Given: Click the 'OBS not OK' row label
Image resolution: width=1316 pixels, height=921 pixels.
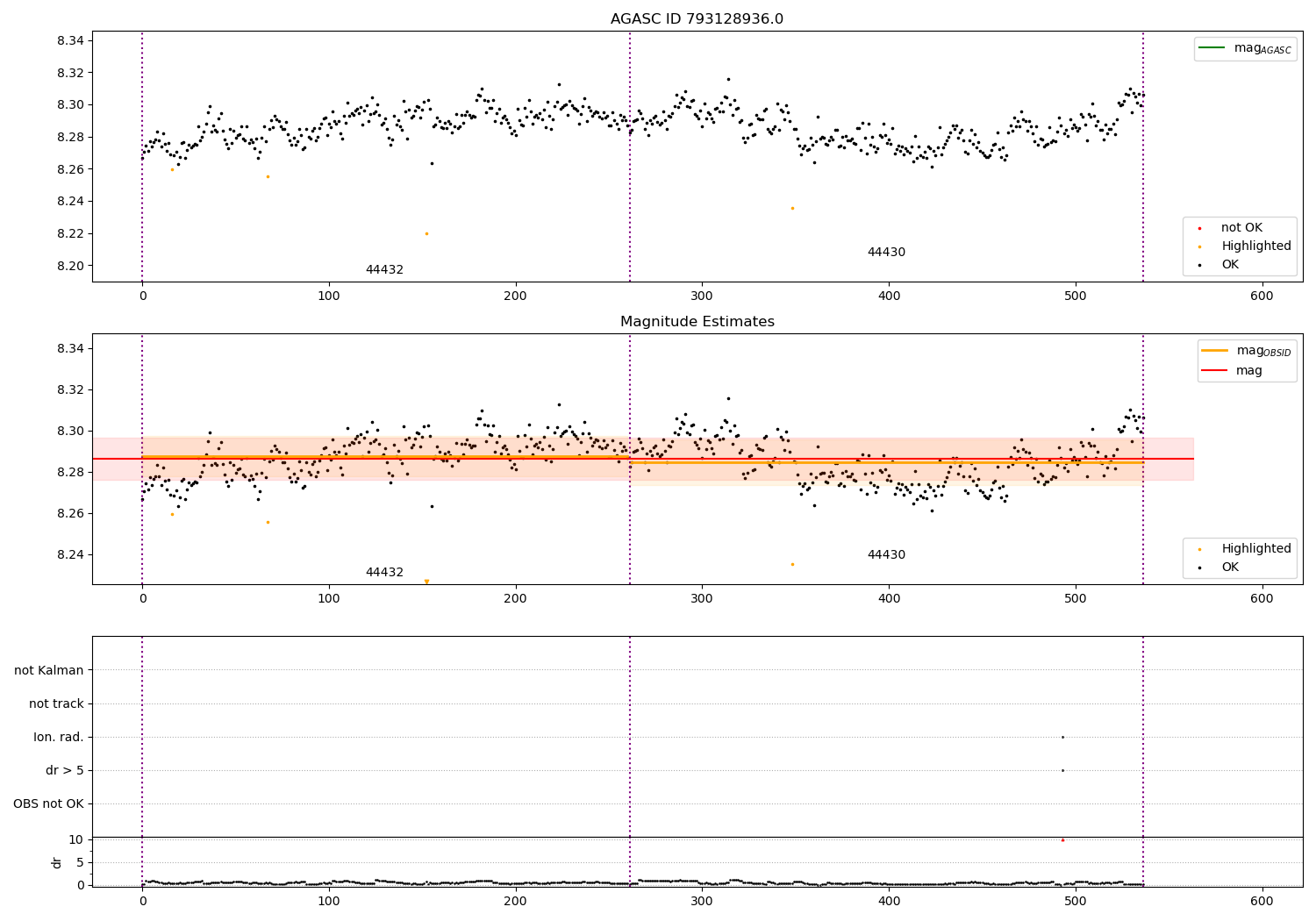Looking at the screenshot, I should 48,804.
